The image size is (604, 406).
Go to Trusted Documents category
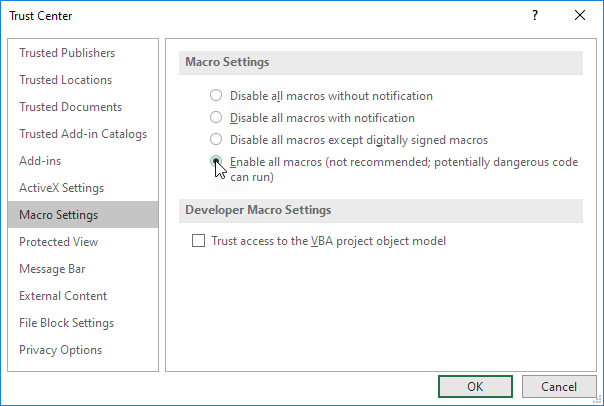click(x=70, y=107)
